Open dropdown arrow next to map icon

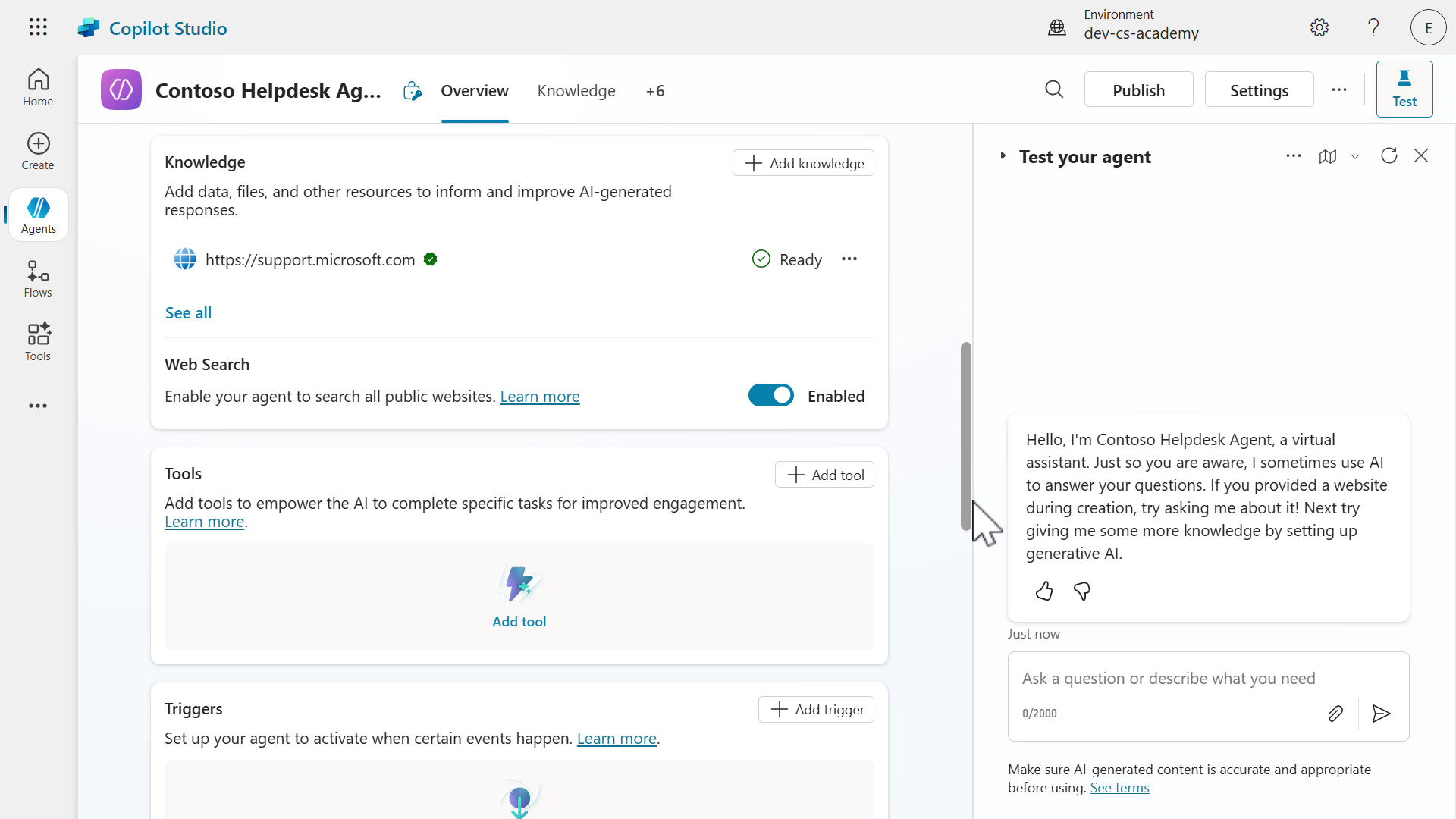pos(1355,157)
